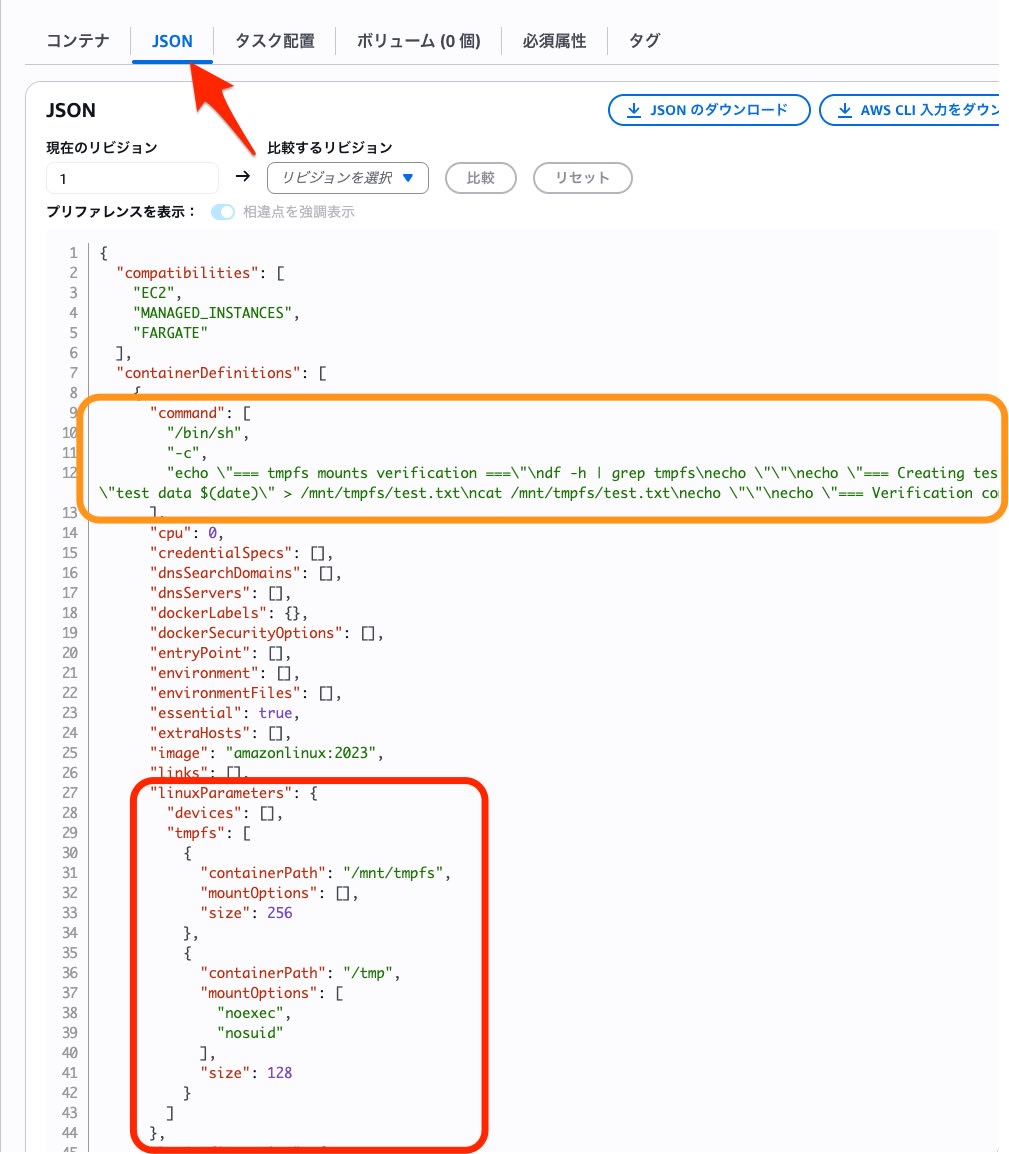Toggle the 相違点を強調表示 switch
Viewport: 1009px width, 1154px height.
click(x=222, y=212)
